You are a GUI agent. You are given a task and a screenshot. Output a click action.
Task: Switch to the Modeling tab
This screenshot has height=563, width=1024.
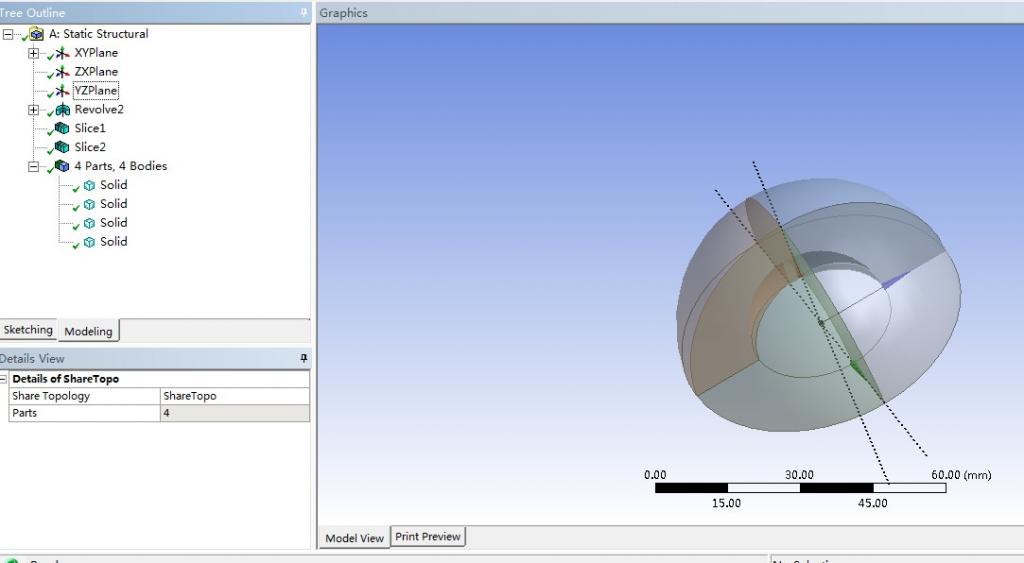pos(88,331)
